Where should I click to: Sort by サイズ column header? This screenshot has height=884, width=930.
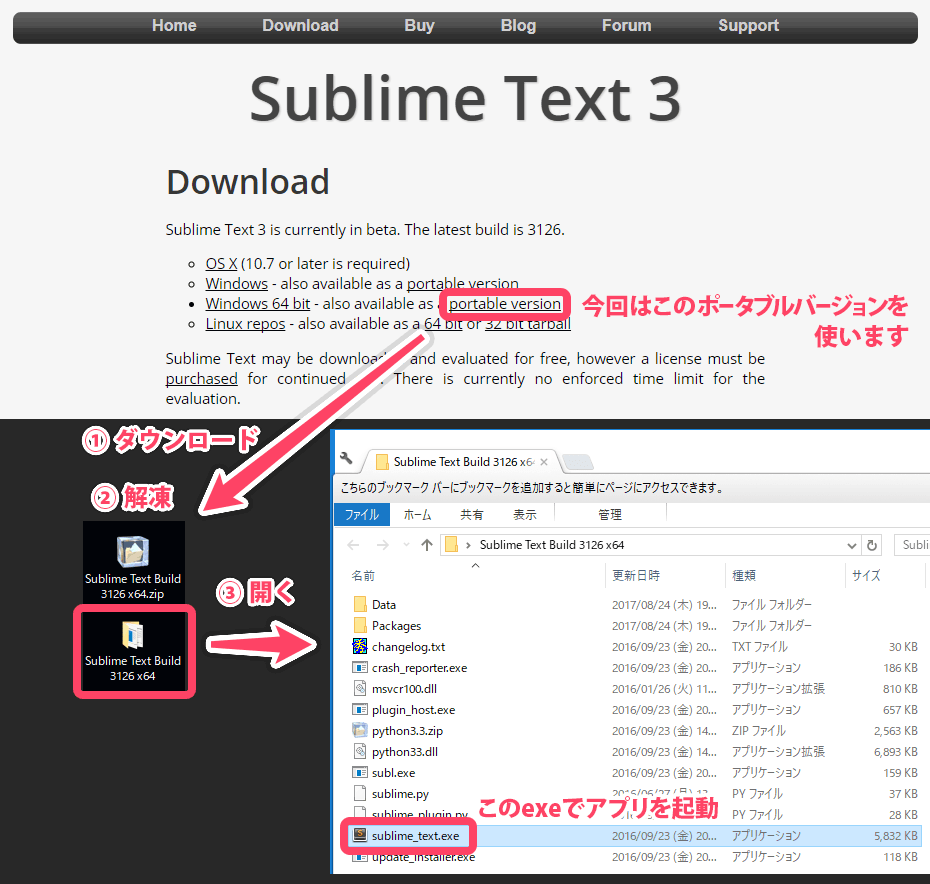click(866, 575)
